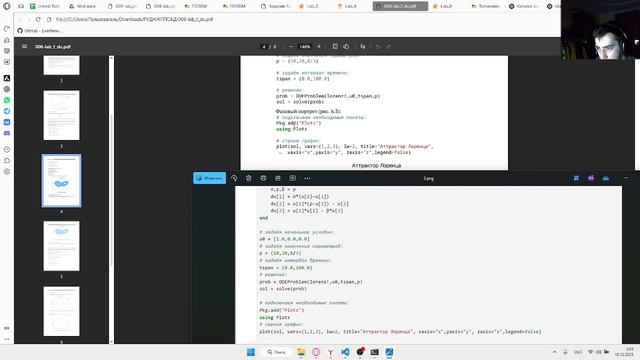Open the Yandex Browser from the taskbar
The width and height of the screenshot is (640, 360).
click(x=331, y=352)
